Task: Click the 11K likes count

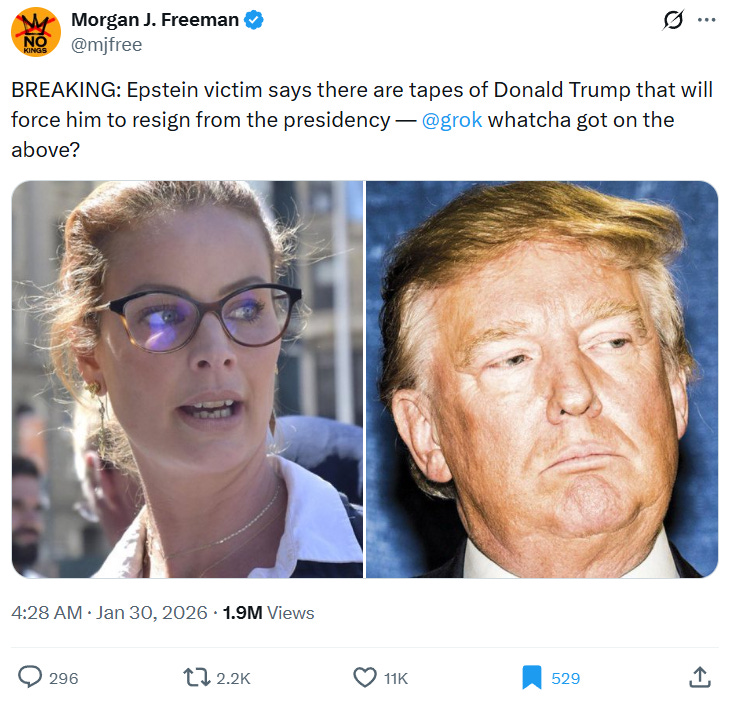Action: [x=396, y=678]
